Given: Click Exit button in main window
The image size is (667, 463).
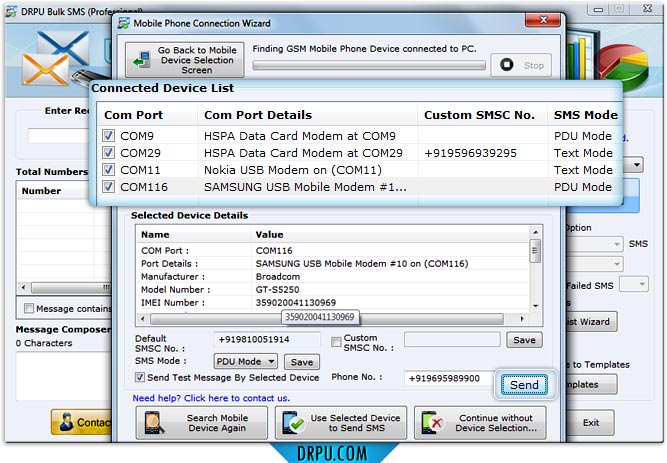Looking at the screenshot, I should pyautogui.click(x=591, y=423).
